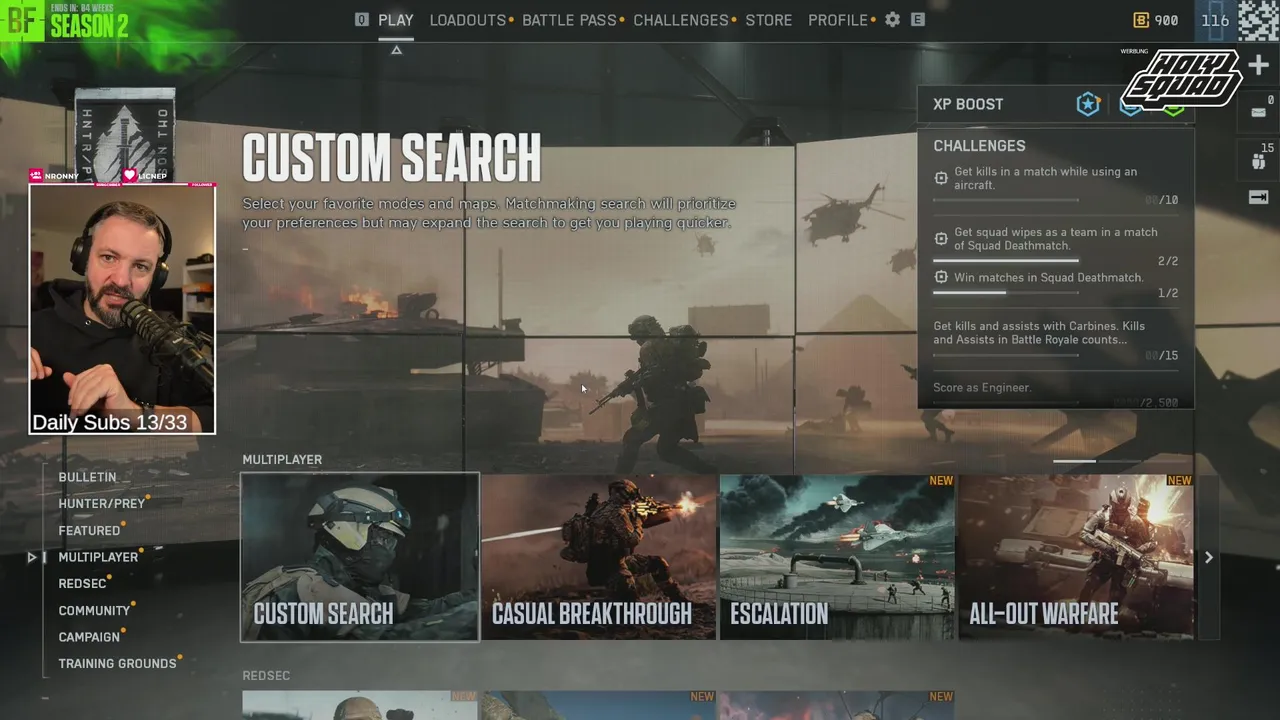Click the 'Score as Engineer.' challenge
1280x720 pixels.
tap(1055, 393)
